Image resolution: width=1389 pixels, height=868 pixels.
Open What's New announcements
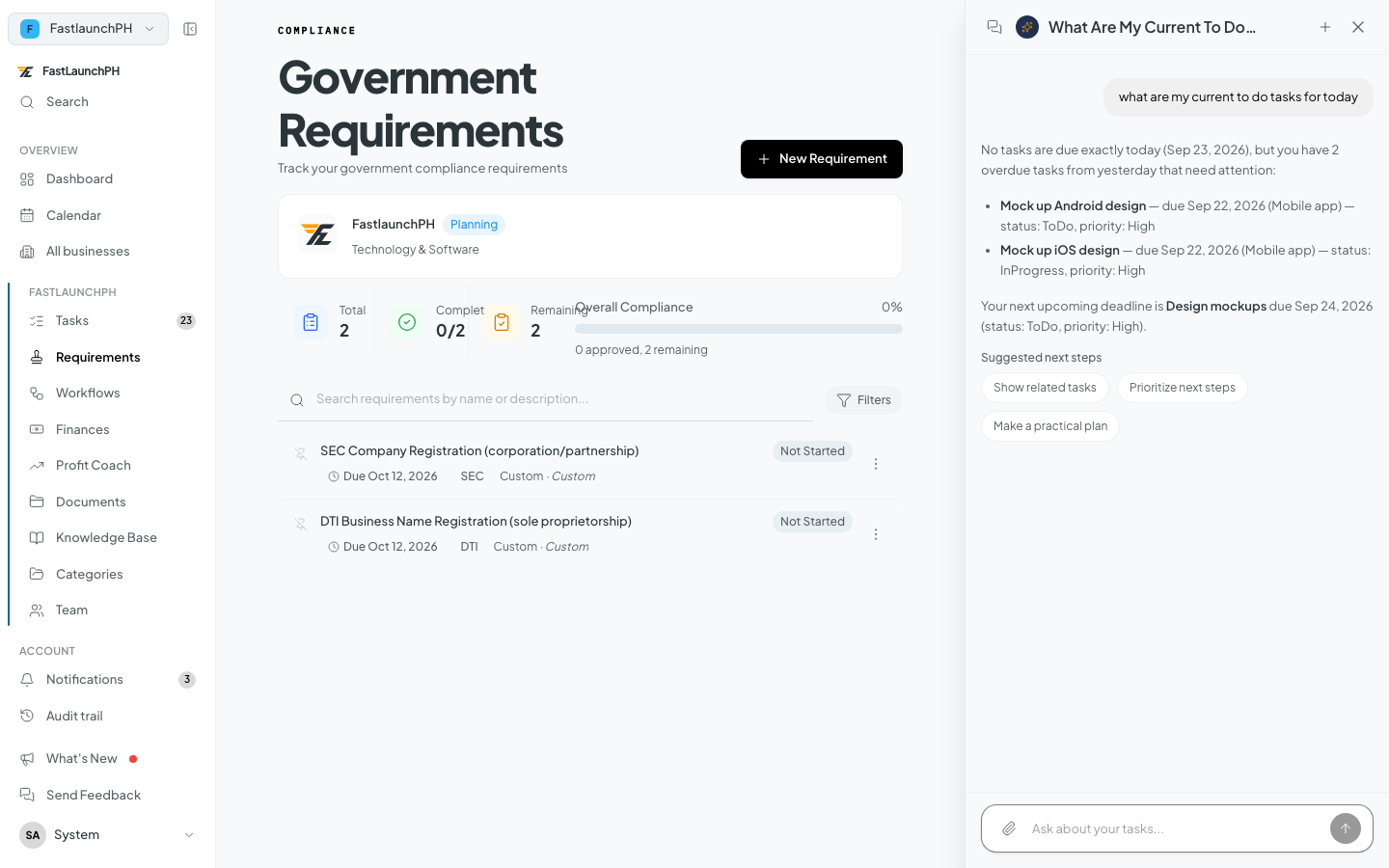coord(107,759)
